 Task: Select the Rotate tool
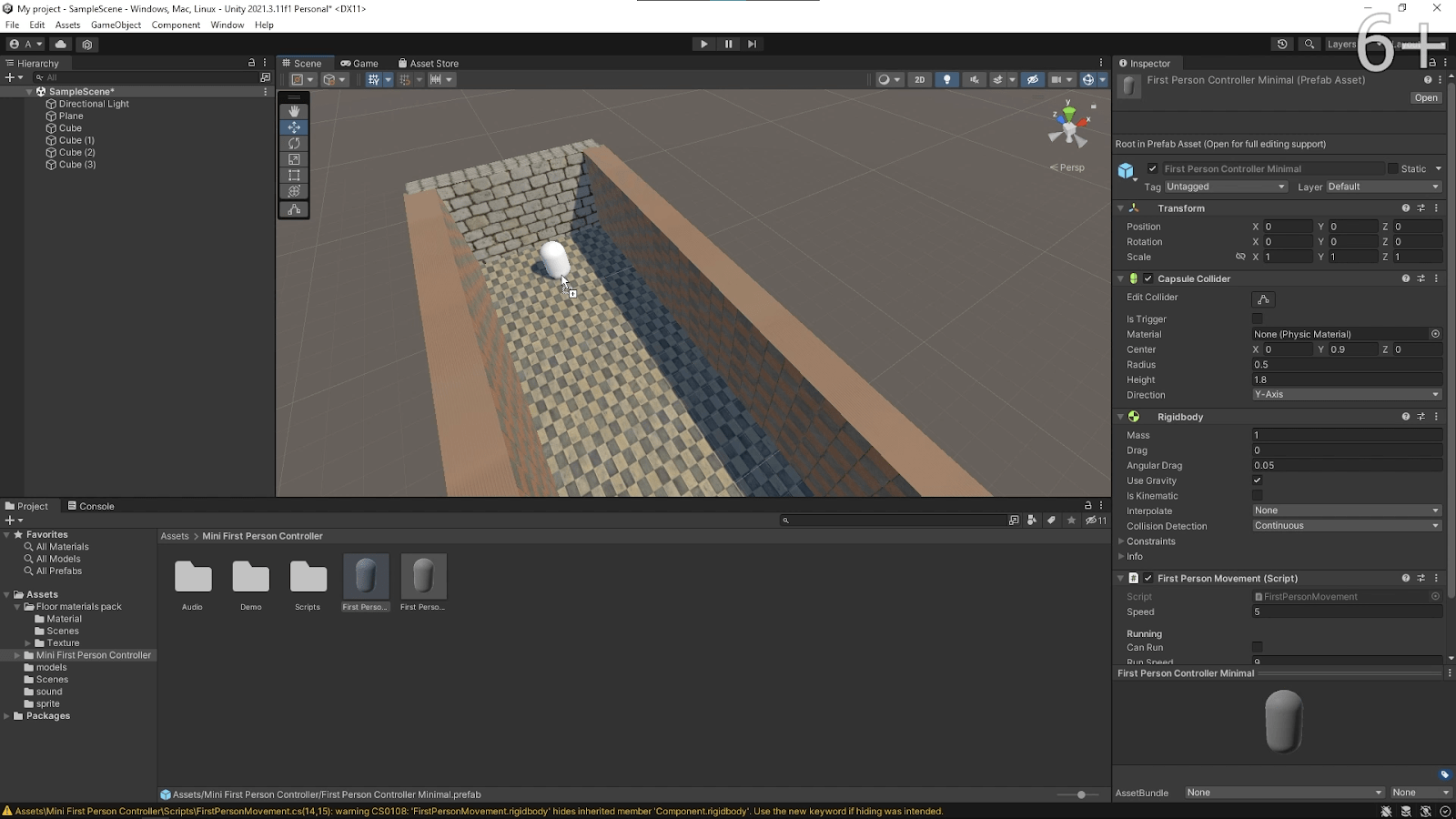pos(294,143)
